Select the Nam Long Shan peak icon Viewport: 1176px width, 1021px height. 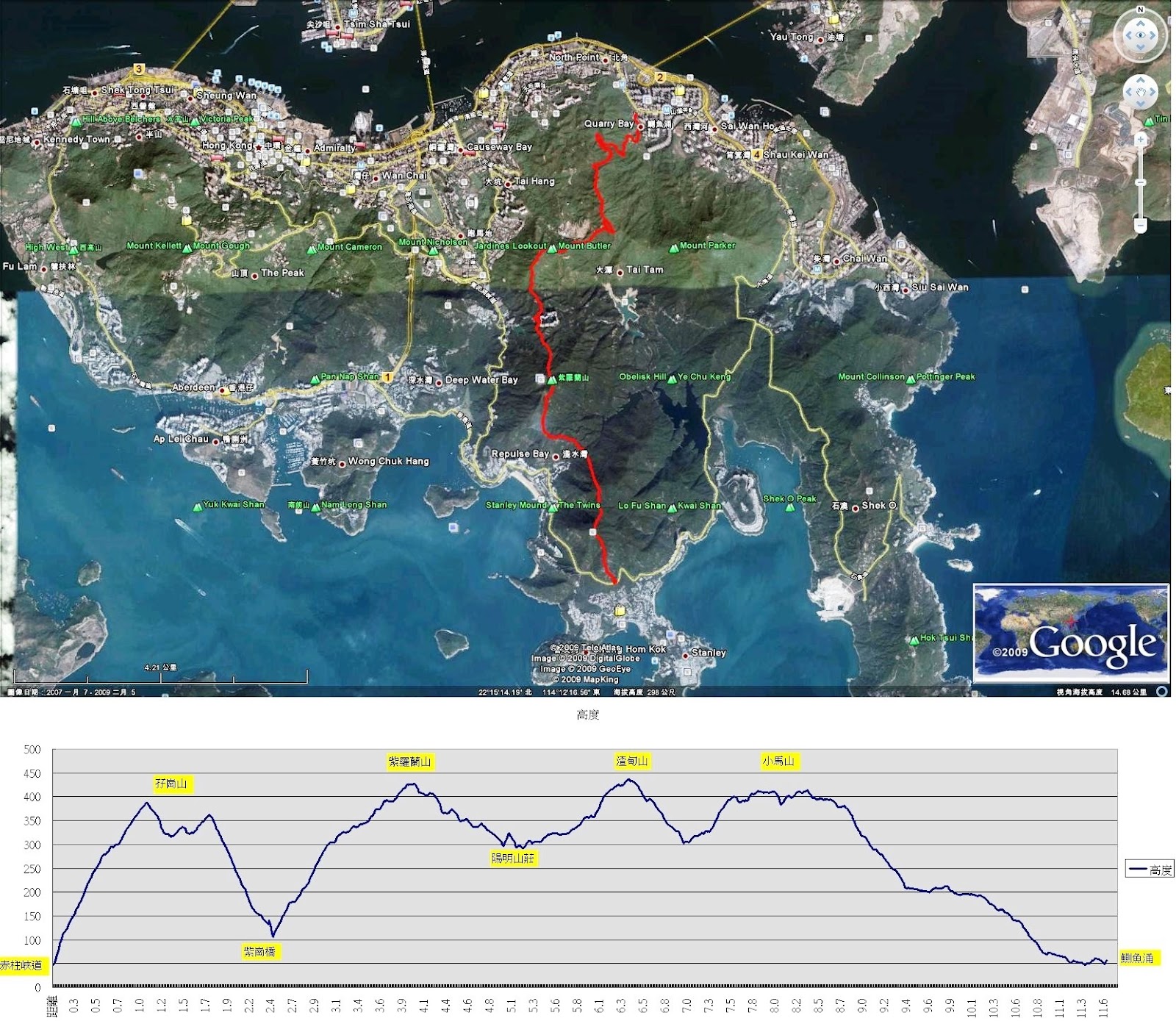[315, 507]
